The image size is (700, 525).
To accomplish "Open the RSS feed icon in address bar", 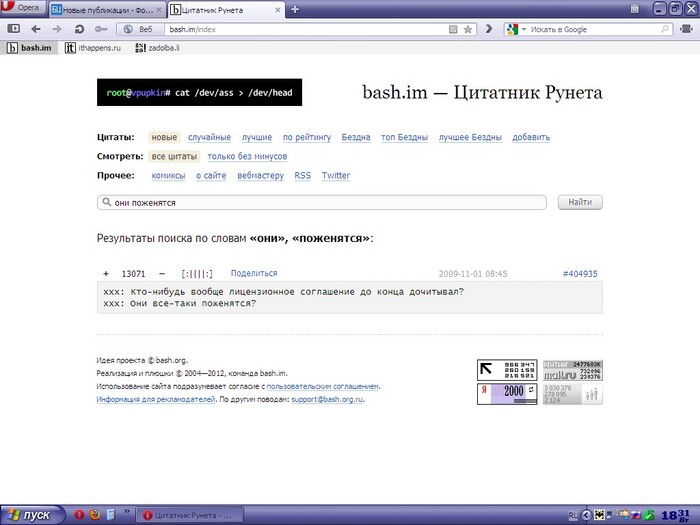I will pos(453,29).
